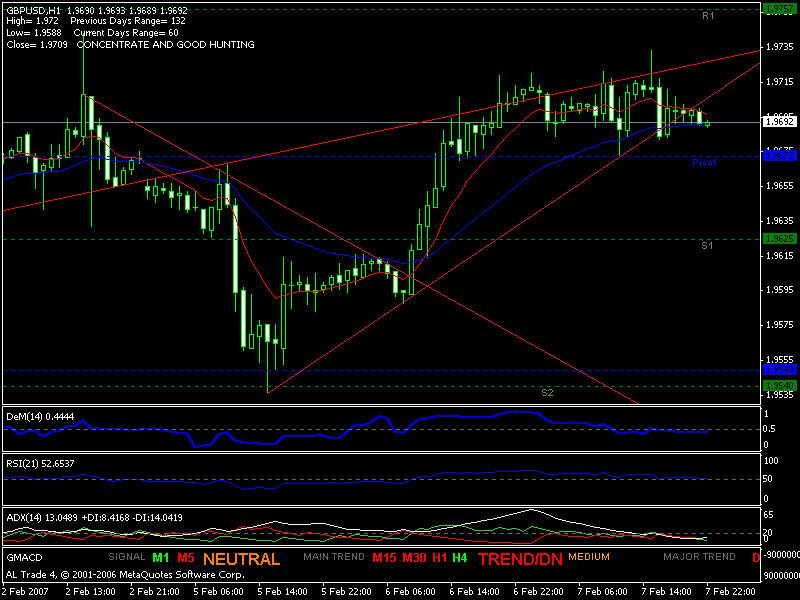Select the 'Current Days Range= 60' label
The width and height of the screenshot is (800, 600).
(126, 33)
